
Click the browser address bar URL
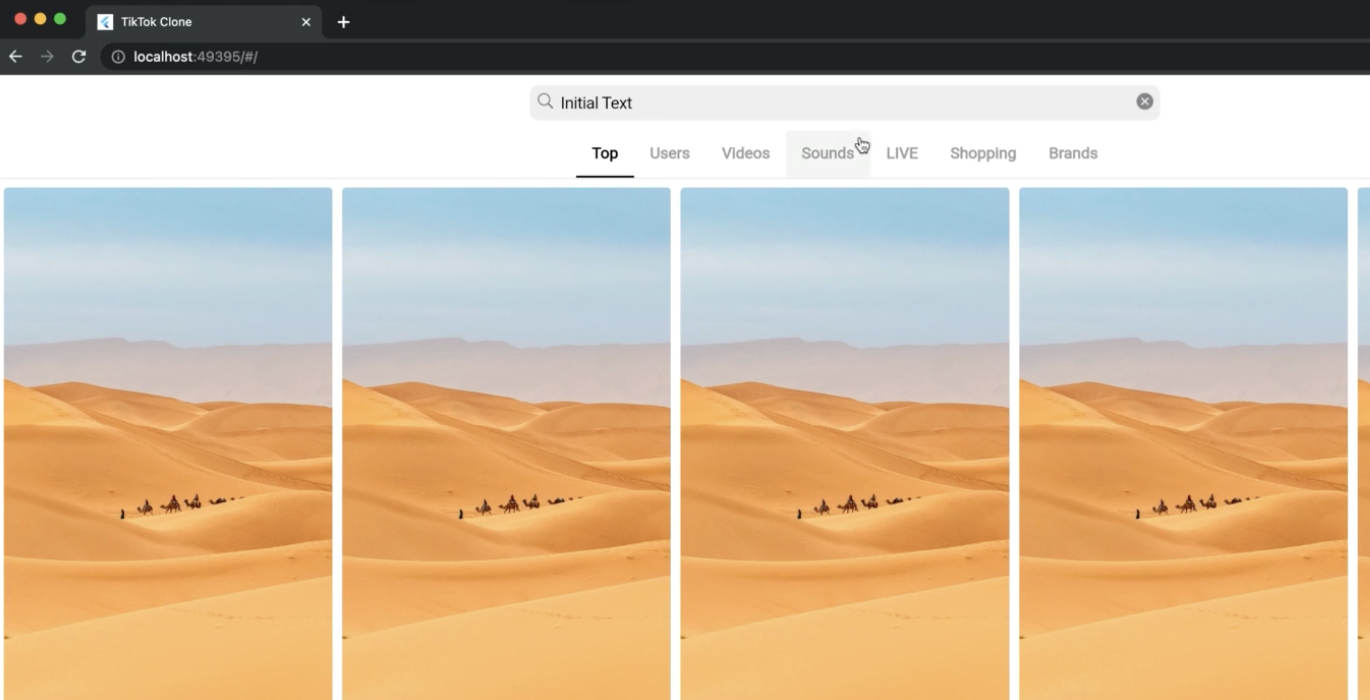[x=196, y=57]
